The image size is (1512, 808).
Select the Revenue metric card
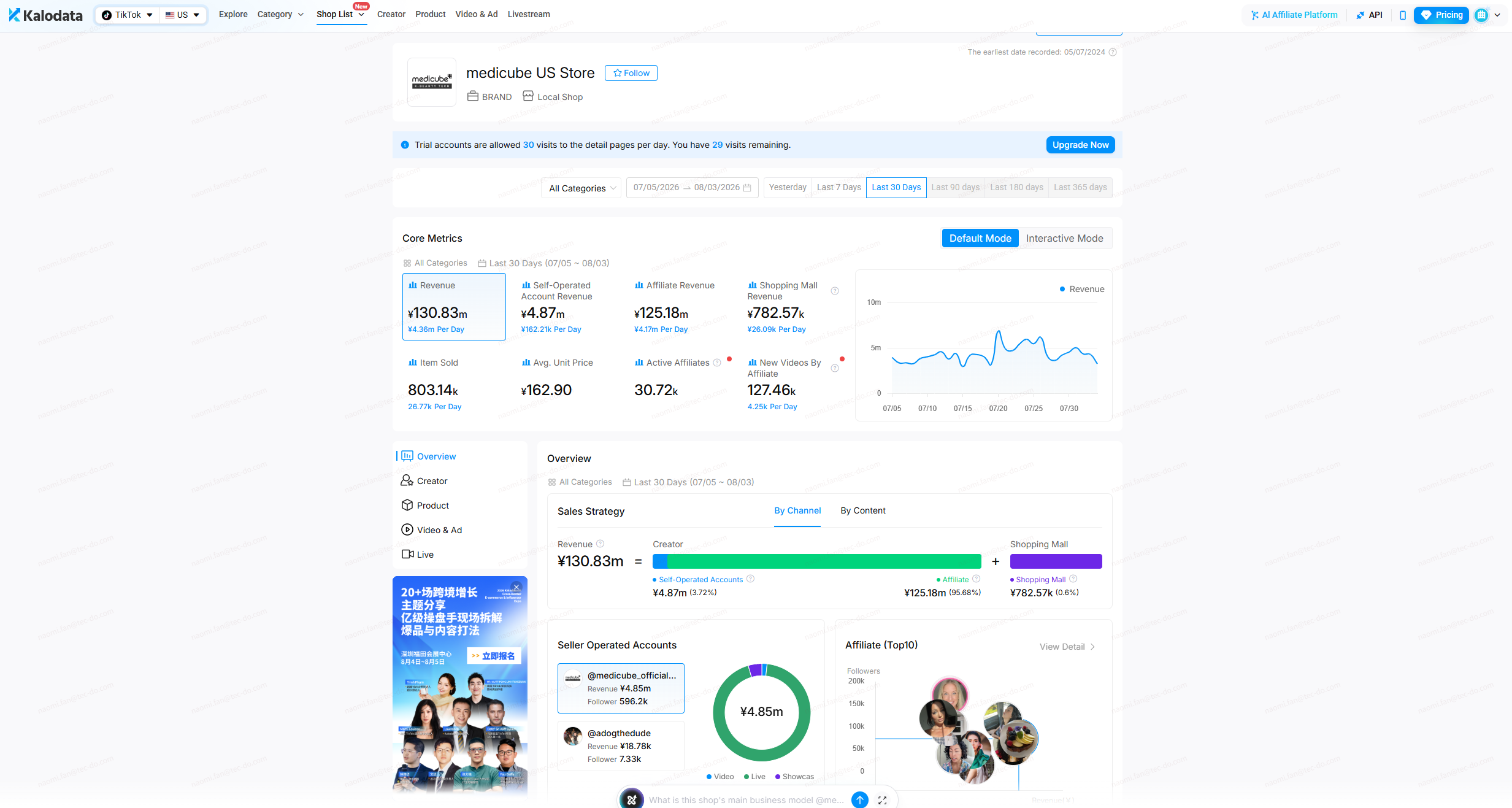tap(454, 307)
